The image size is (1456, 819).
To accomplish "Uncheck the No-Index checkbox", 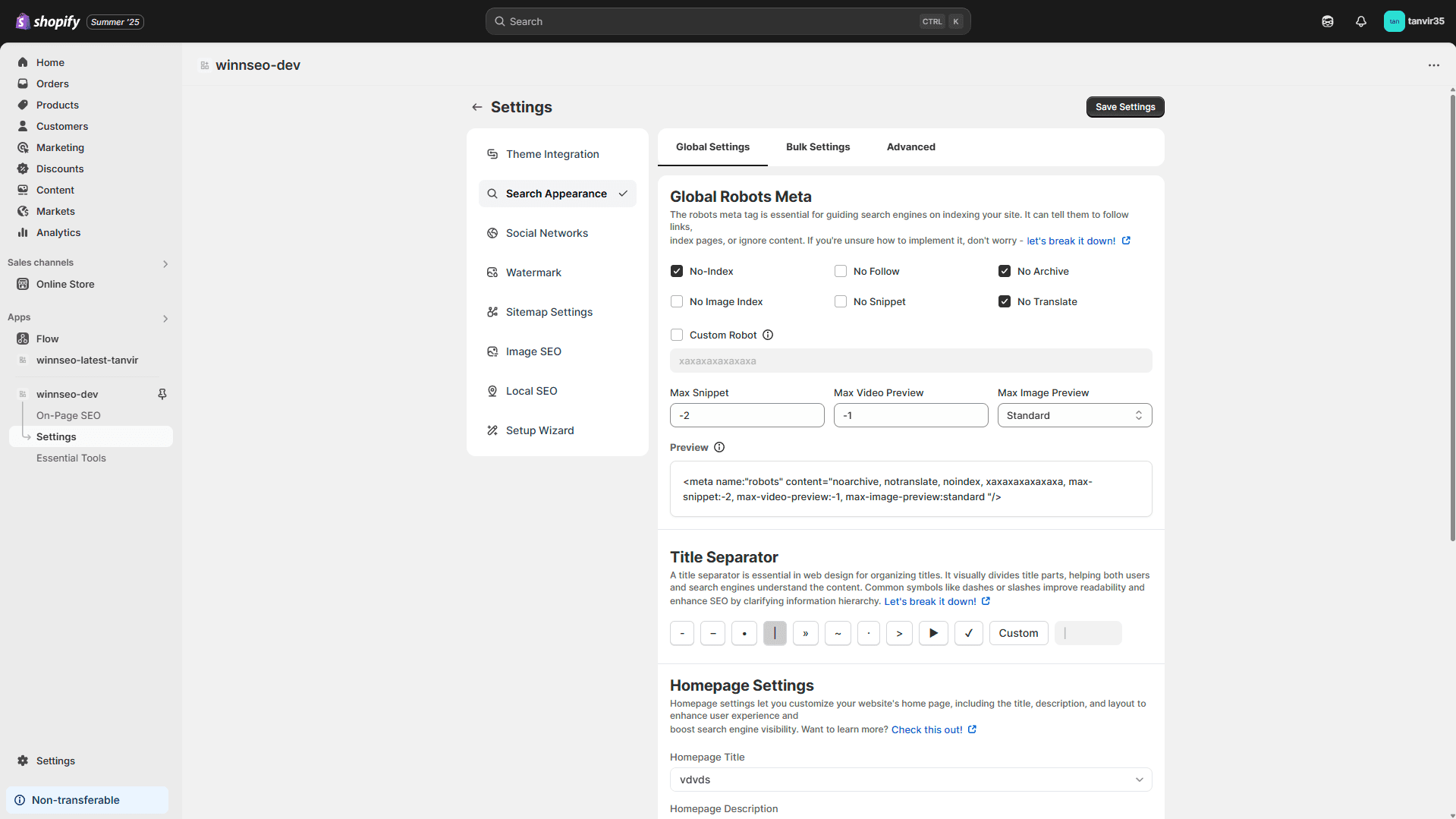I will pos(677,271).
